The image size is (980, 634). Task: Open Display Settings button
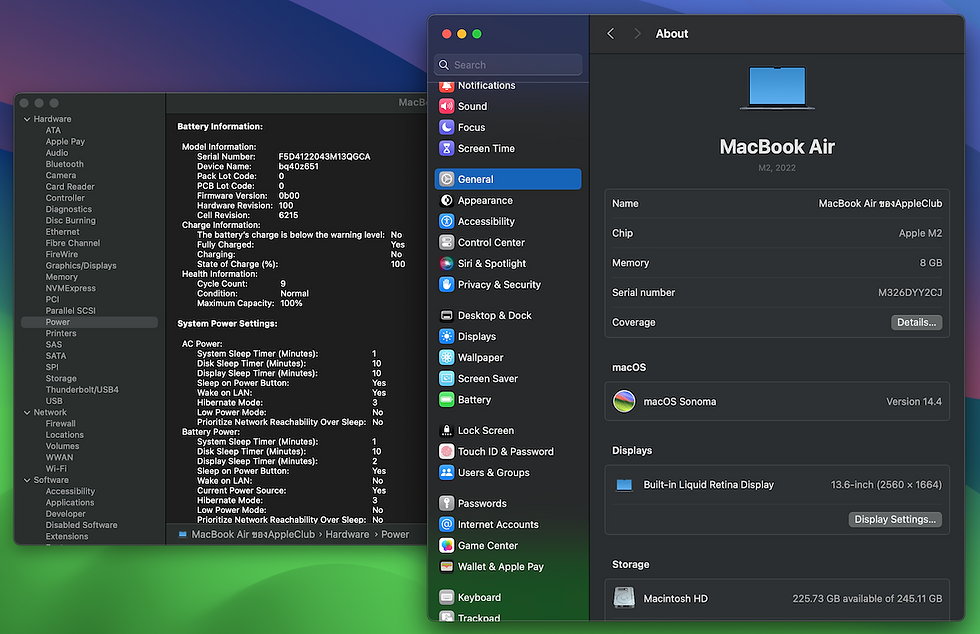tap(895, 520)
